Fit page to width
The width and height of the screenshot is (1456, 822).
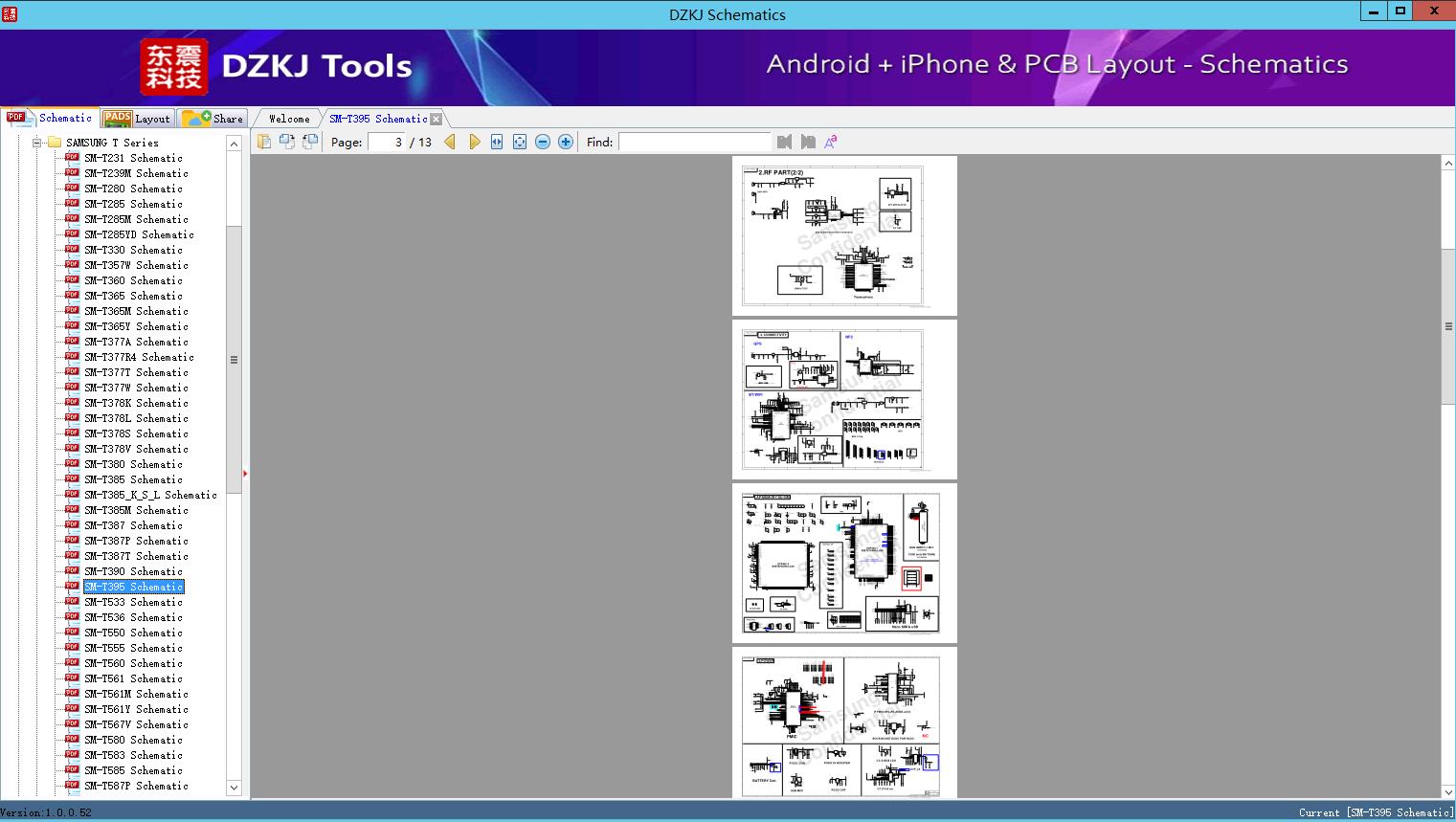[x=497, y=142]
